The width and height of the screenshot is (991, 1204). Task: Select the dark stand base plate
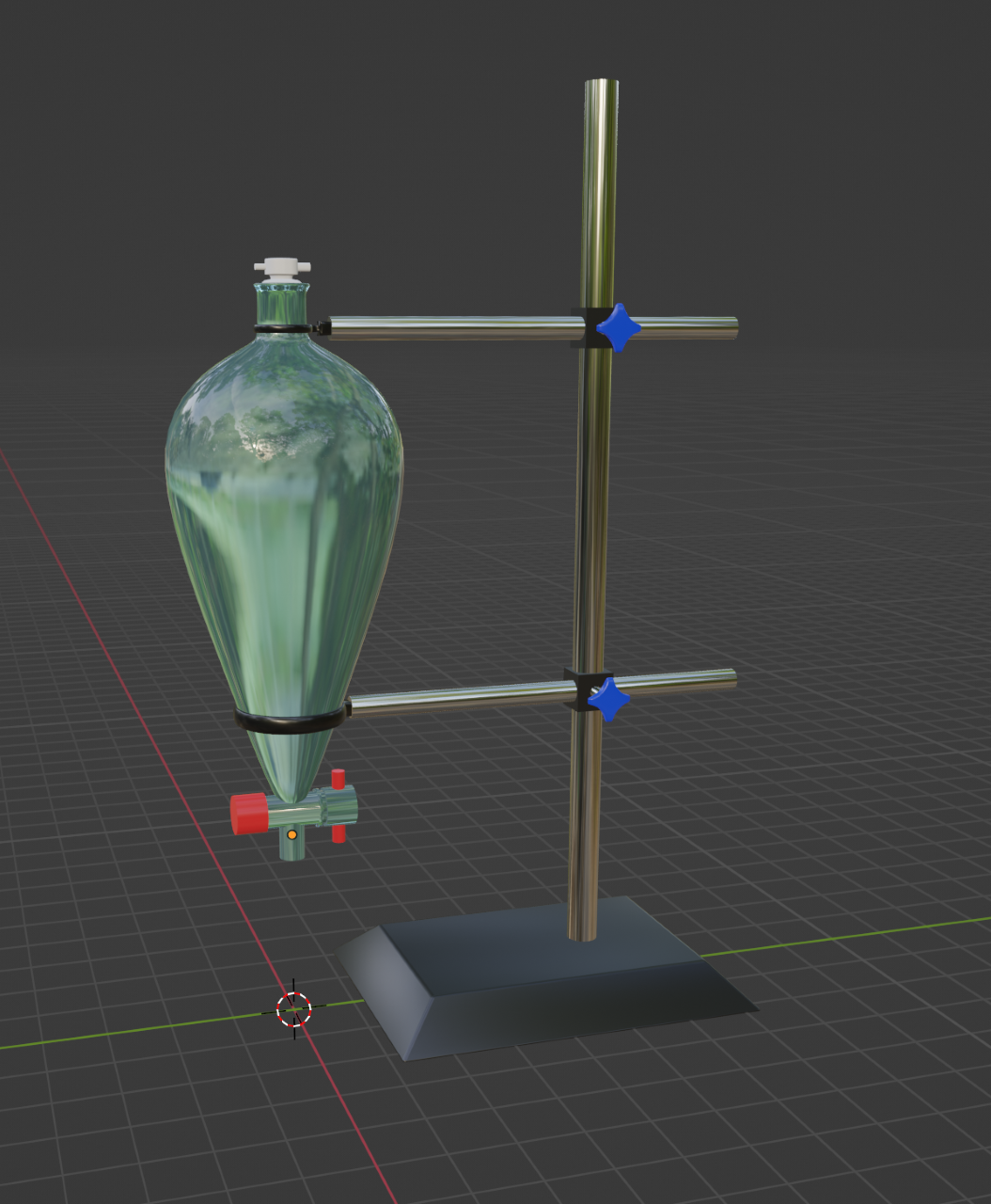tap(545, 978)
